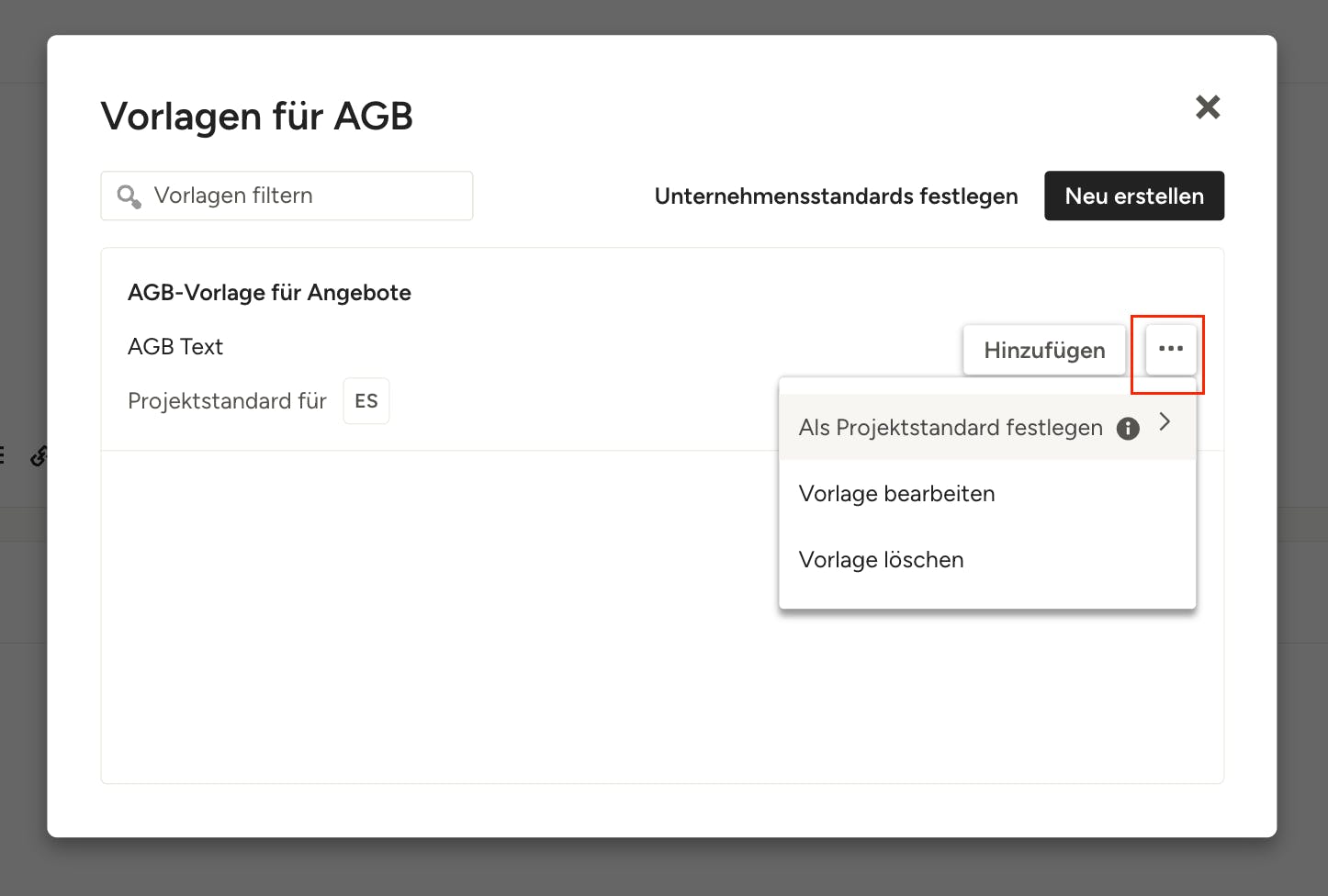The image size is (1328, 896).
Task: Click the Projektstandard für label
Action: tap(227, 401)
